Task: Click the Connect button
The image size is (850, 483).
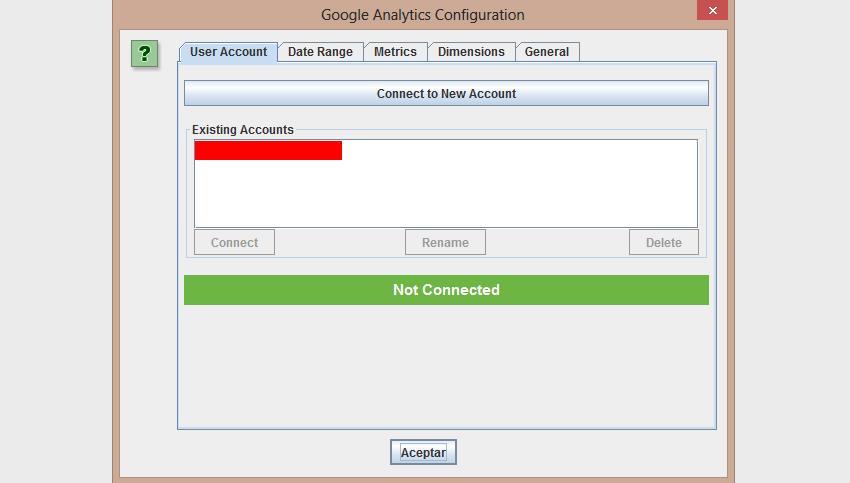Action: [x=234, y=242]
